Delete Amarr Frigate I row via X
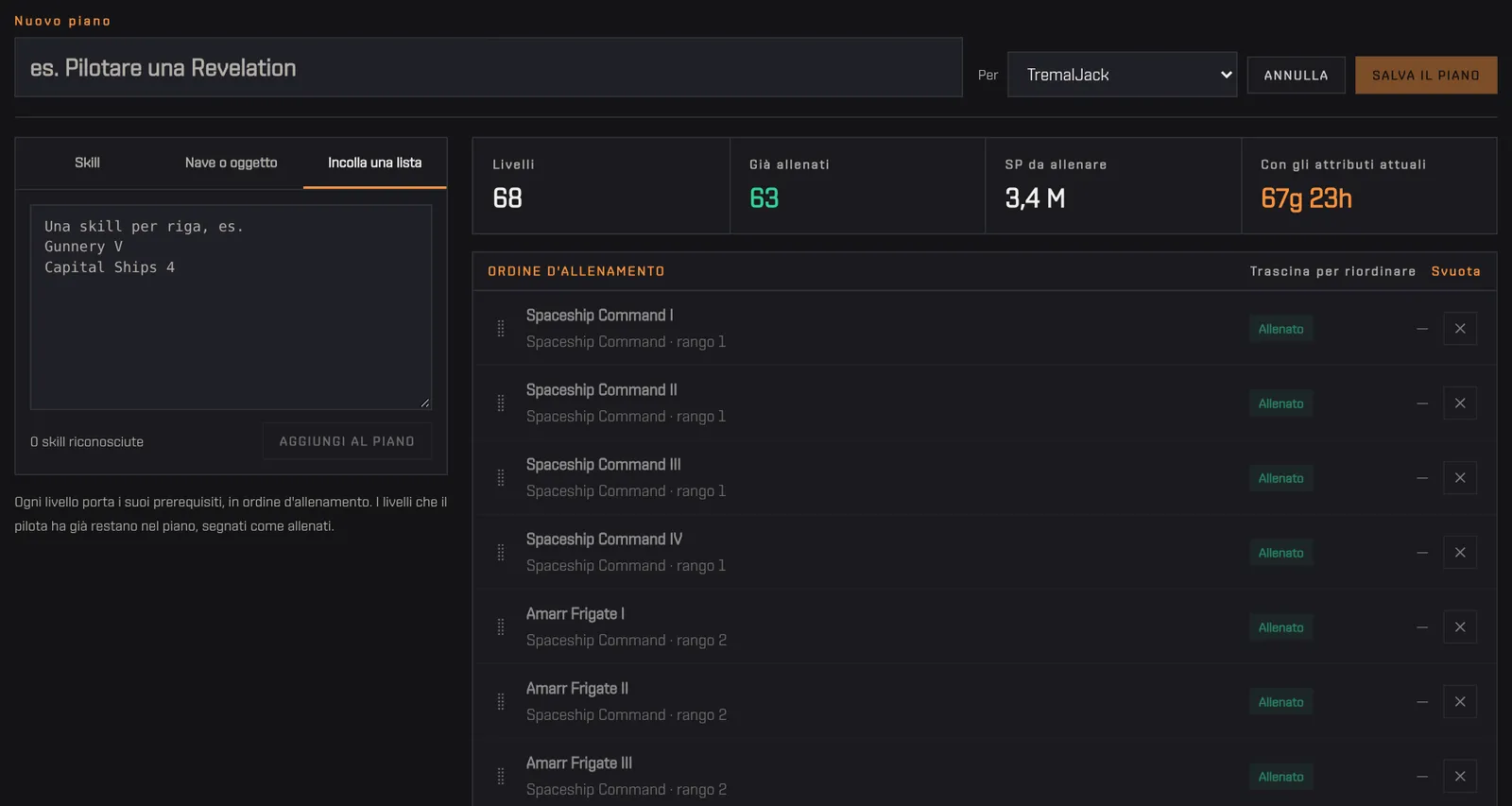1512x806 pixels. (1460, 627)
